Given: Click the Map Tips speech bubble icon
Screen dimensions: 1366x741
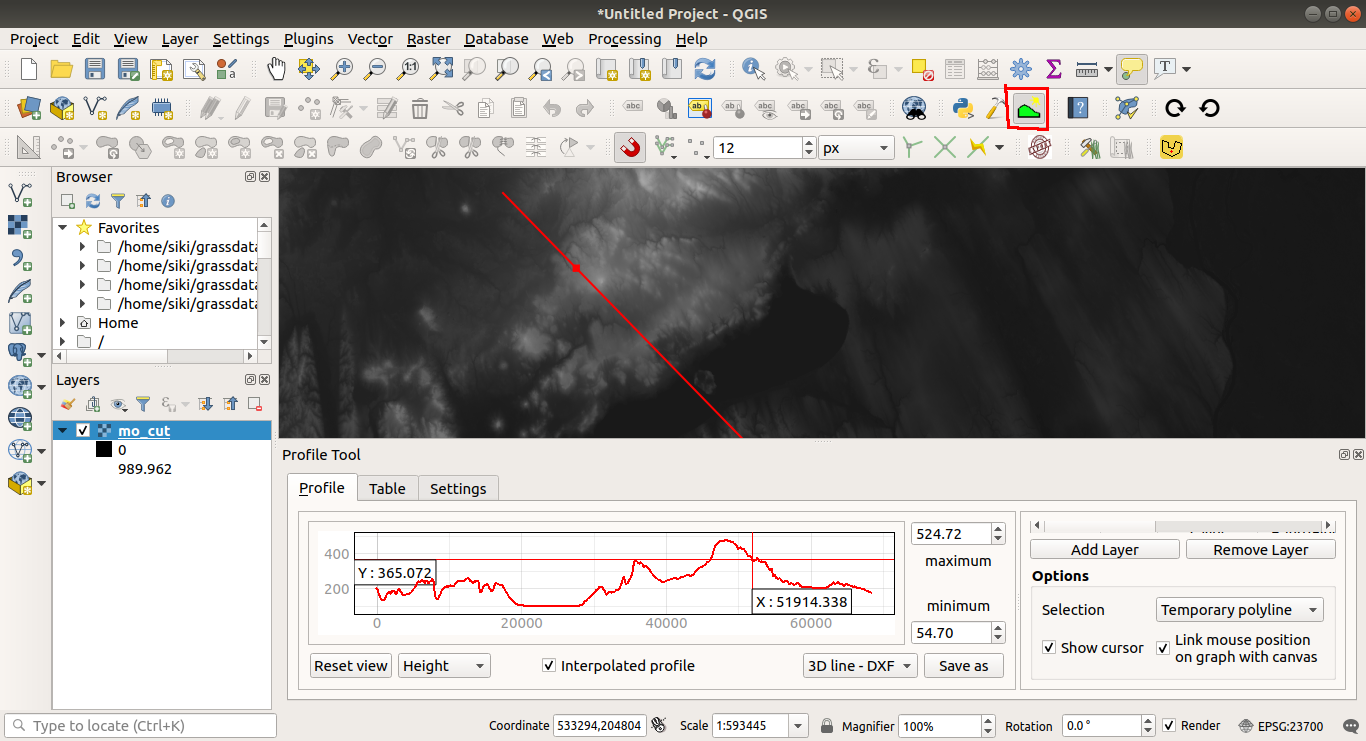Looking at the screenshot, I should click(x=1132, y=69).
